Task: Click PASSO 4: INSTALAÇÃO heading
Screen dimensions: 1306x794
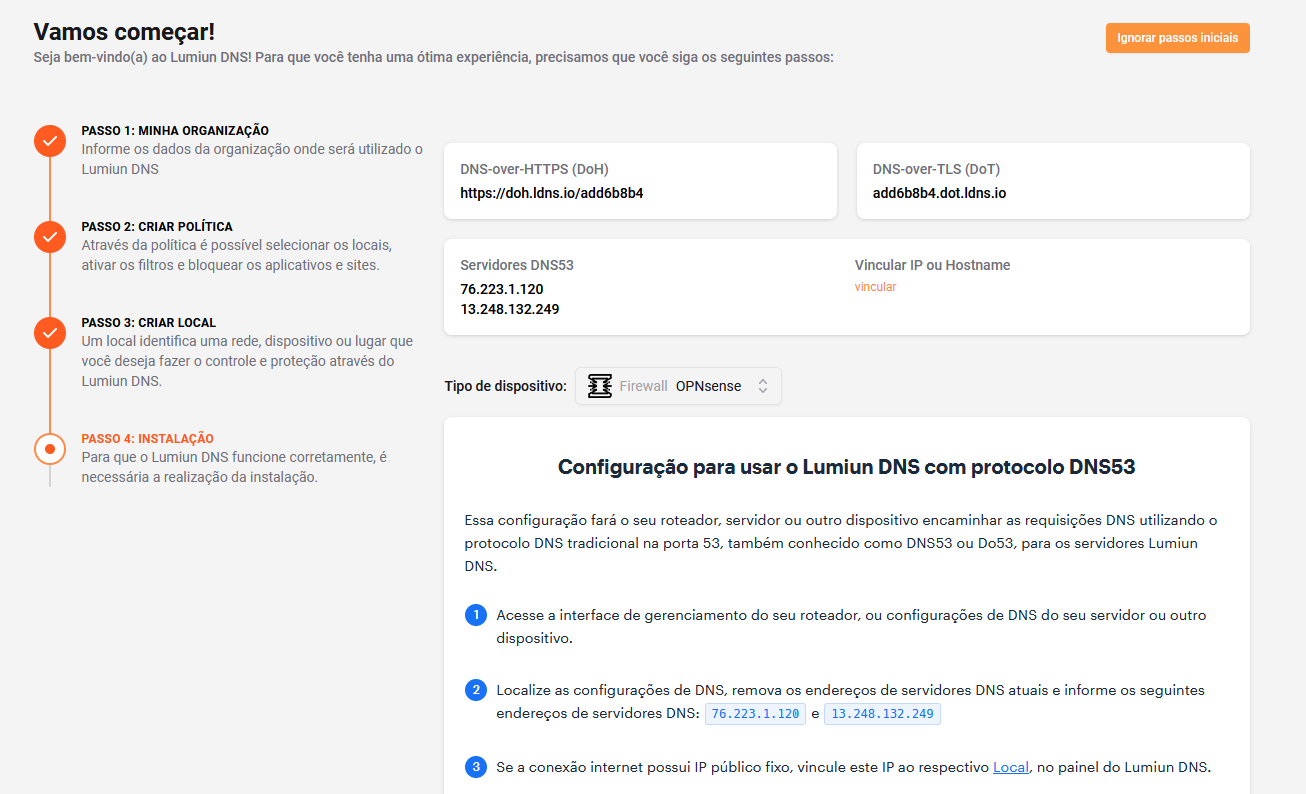Action: (147, 439)
